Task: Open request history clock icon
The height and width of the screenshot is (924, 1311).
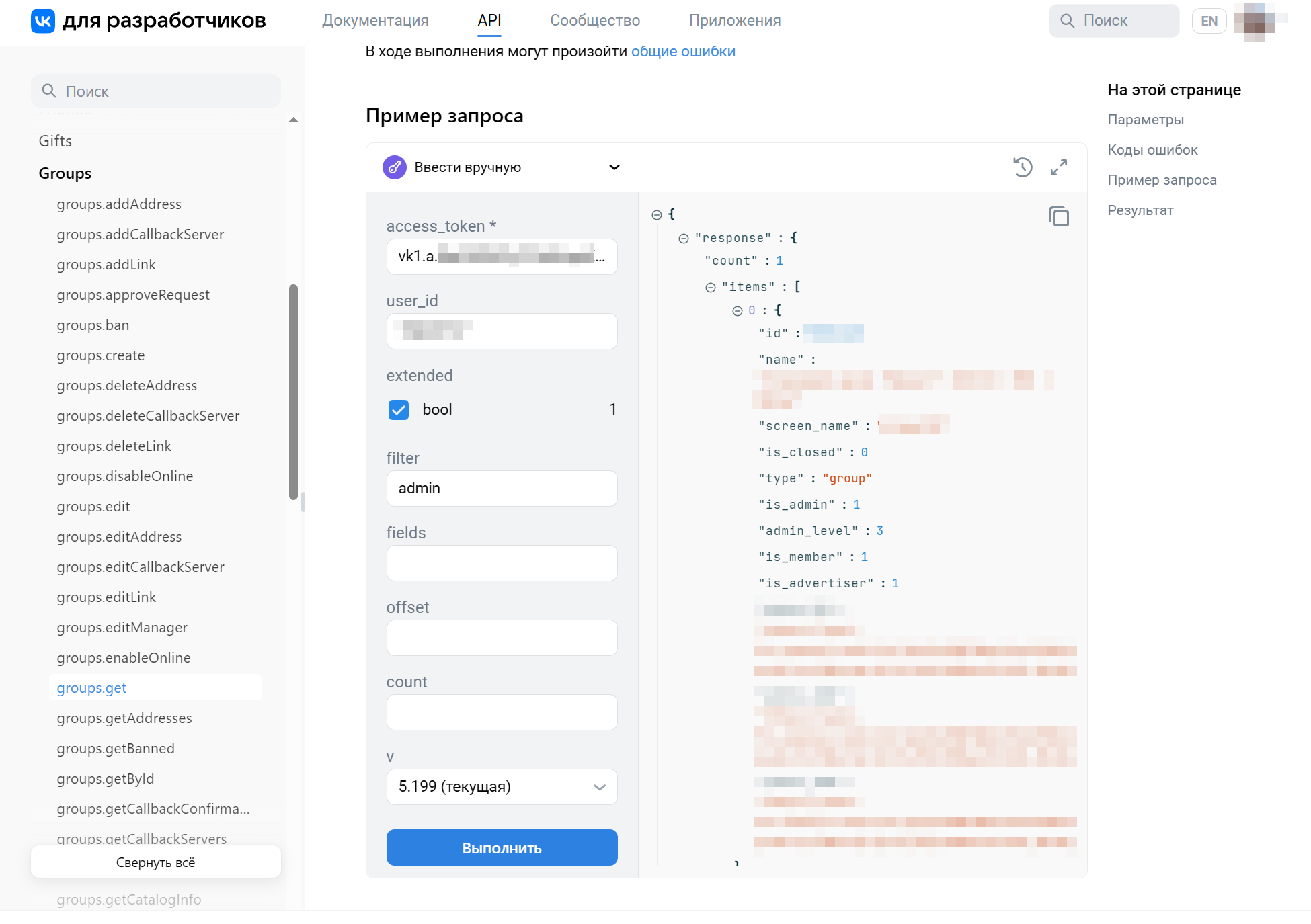Action: pyautogui.click(x=1023, y=167)
